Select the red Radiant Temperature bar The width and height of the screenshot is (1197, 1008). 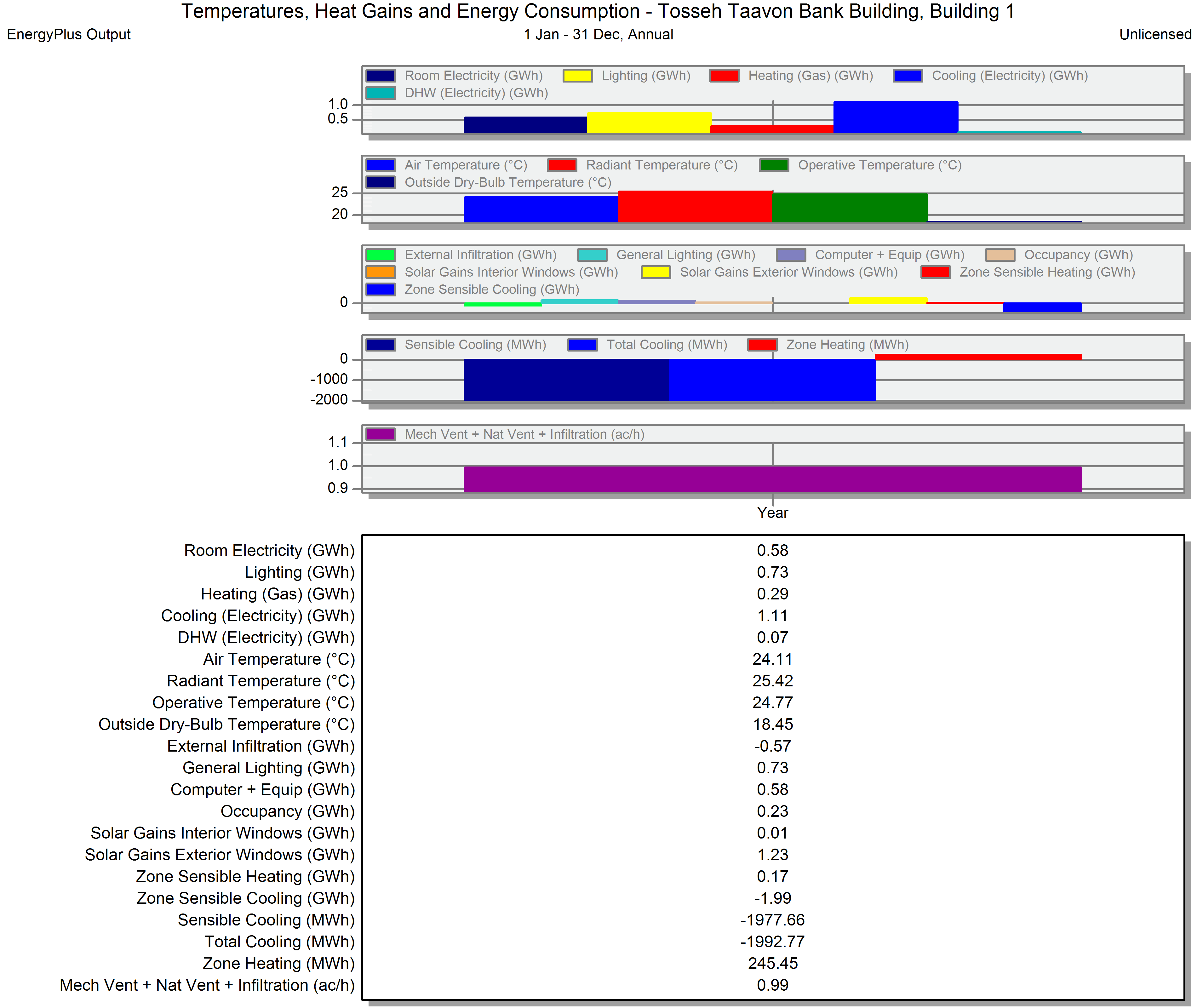pyautogui.click(x=695, y=206)
